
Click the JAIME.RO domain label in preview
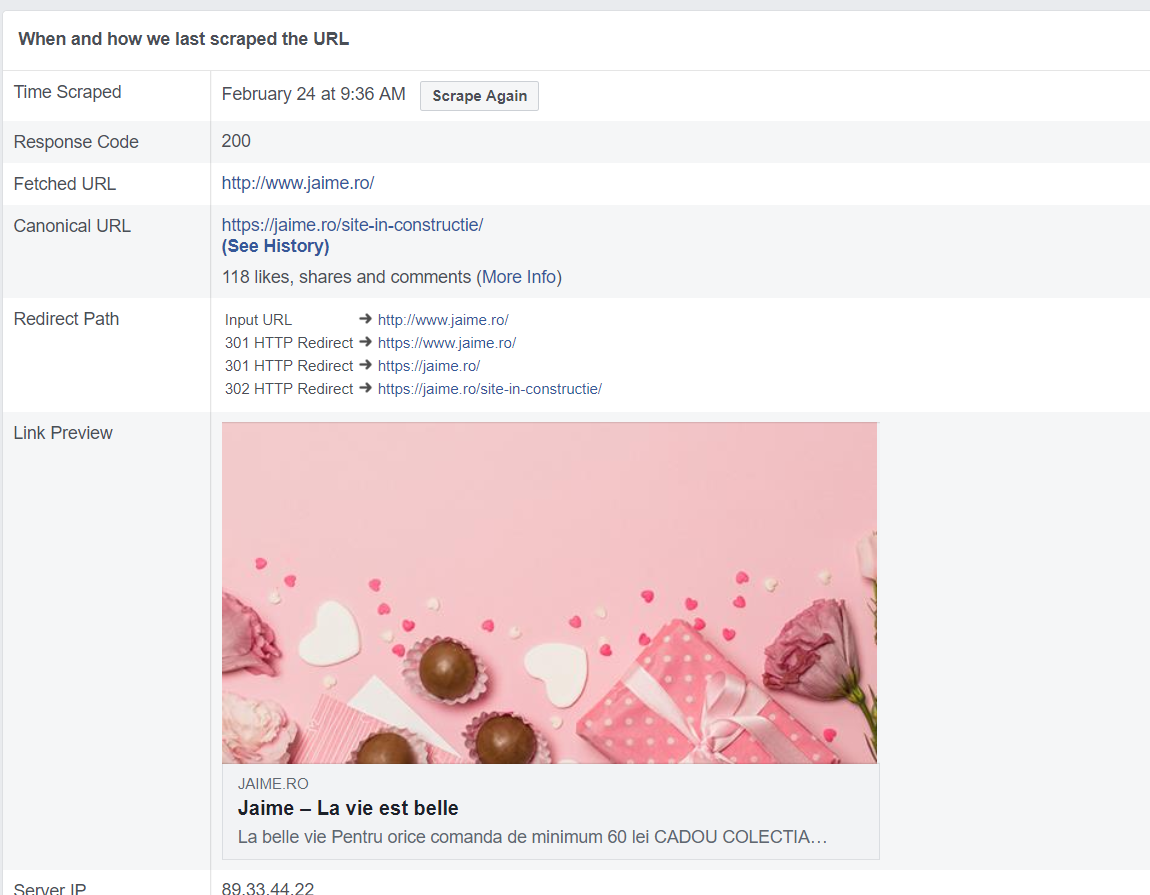point(273,783)
